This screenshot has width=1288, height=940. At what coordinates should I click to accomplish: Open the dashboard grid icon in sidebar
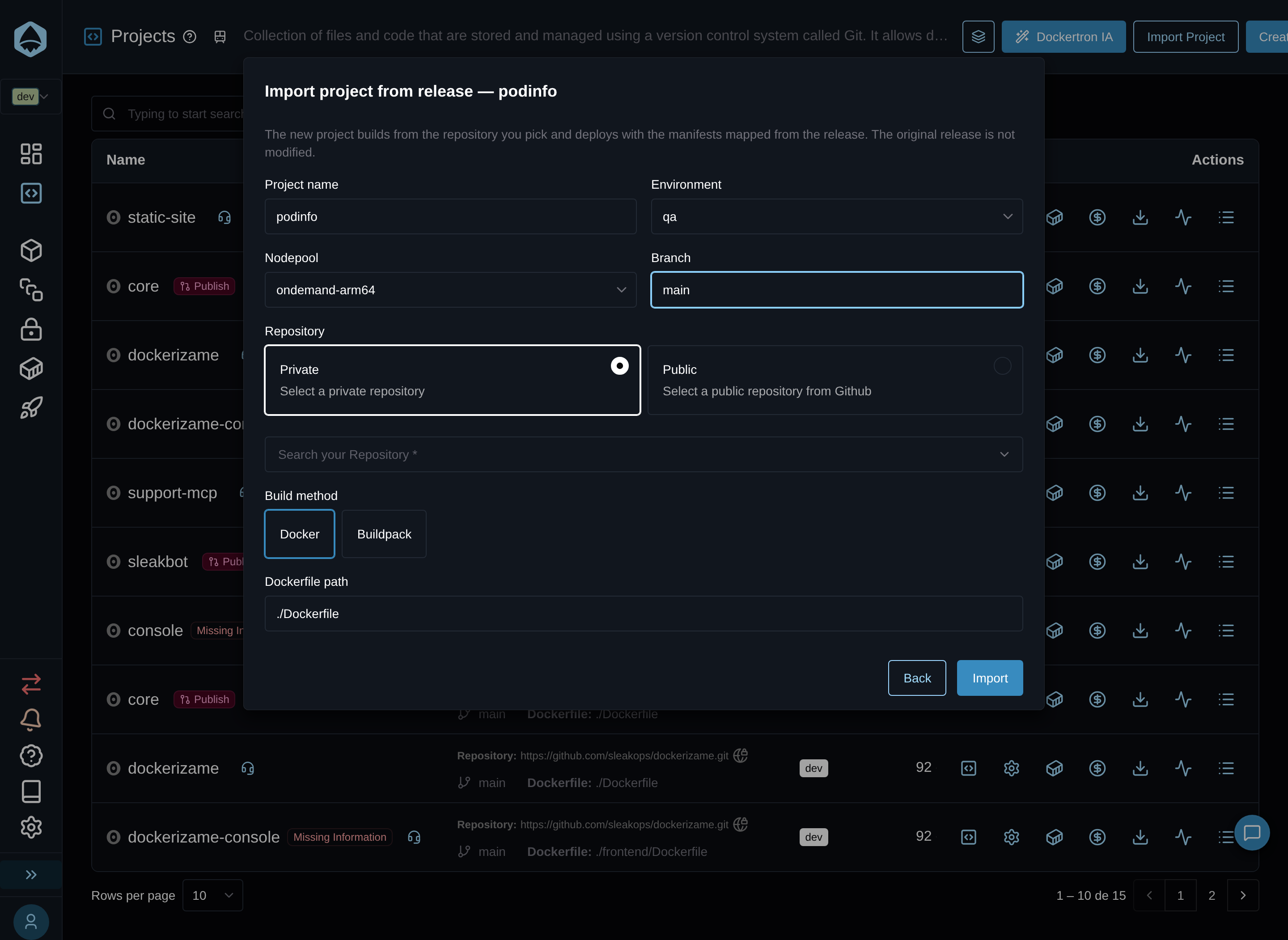31,154
